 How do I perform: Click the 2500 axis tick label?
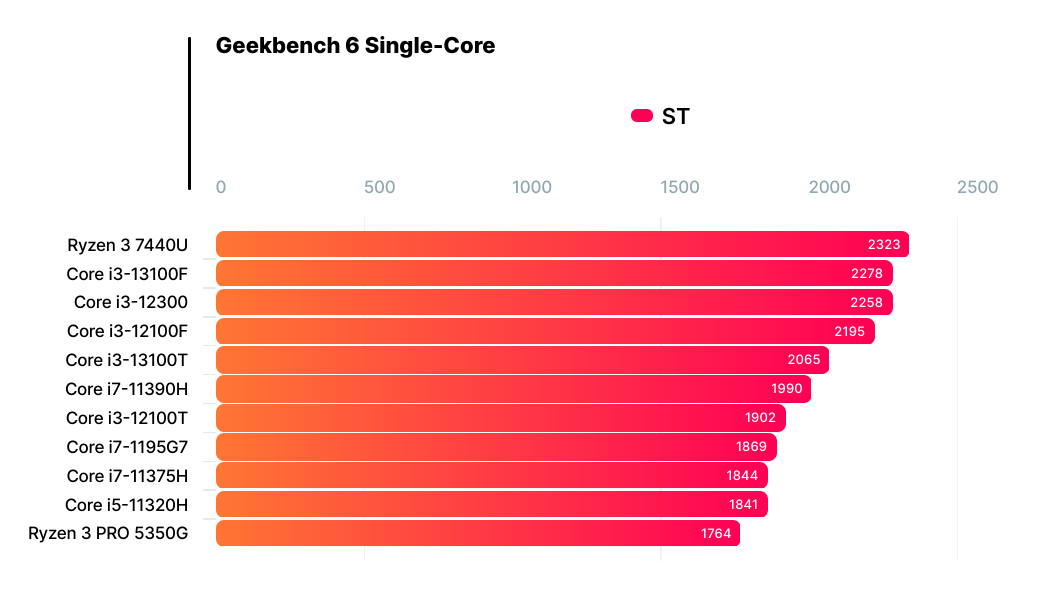[977, 187]
